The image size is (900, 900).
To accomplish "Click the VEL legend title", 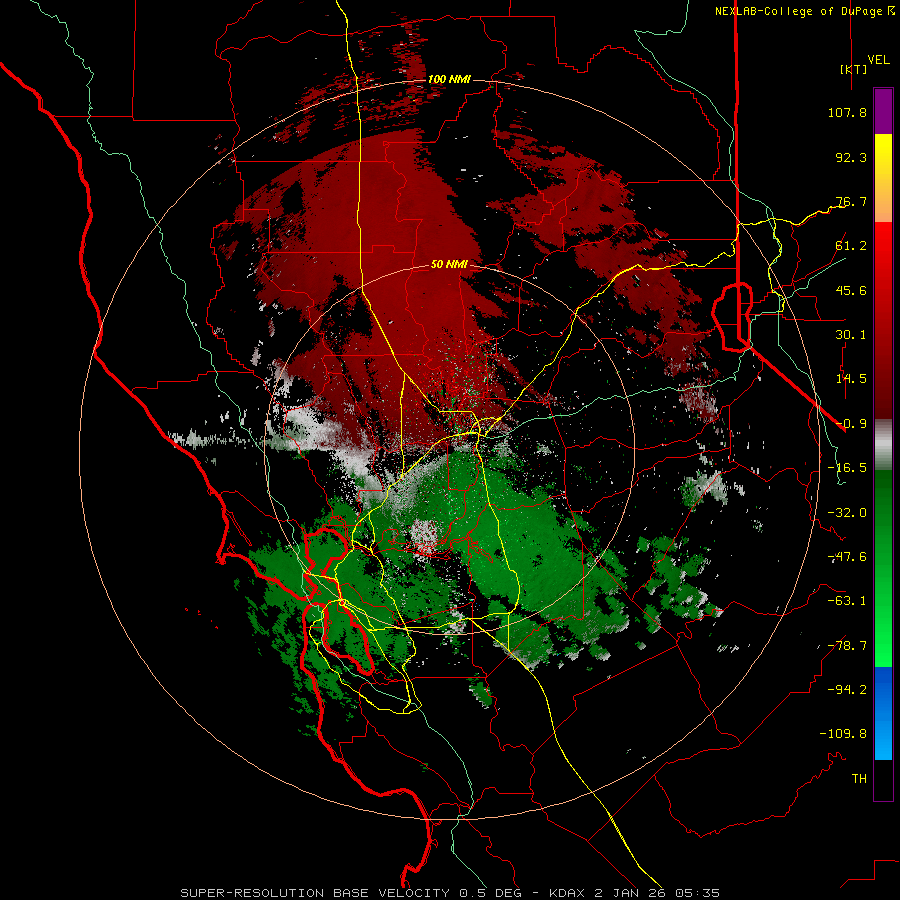I will (878, 59).
